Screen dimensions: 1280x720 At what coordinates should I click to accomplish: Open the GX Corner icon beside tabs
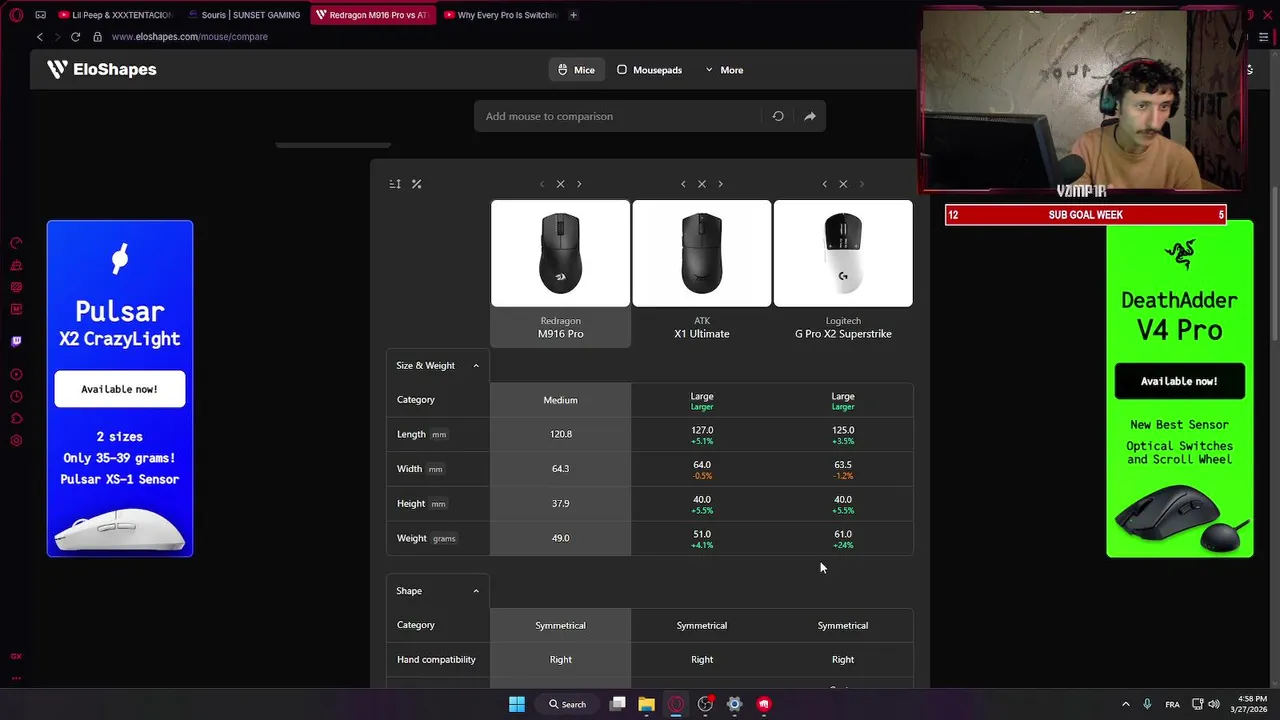point(40,15)
